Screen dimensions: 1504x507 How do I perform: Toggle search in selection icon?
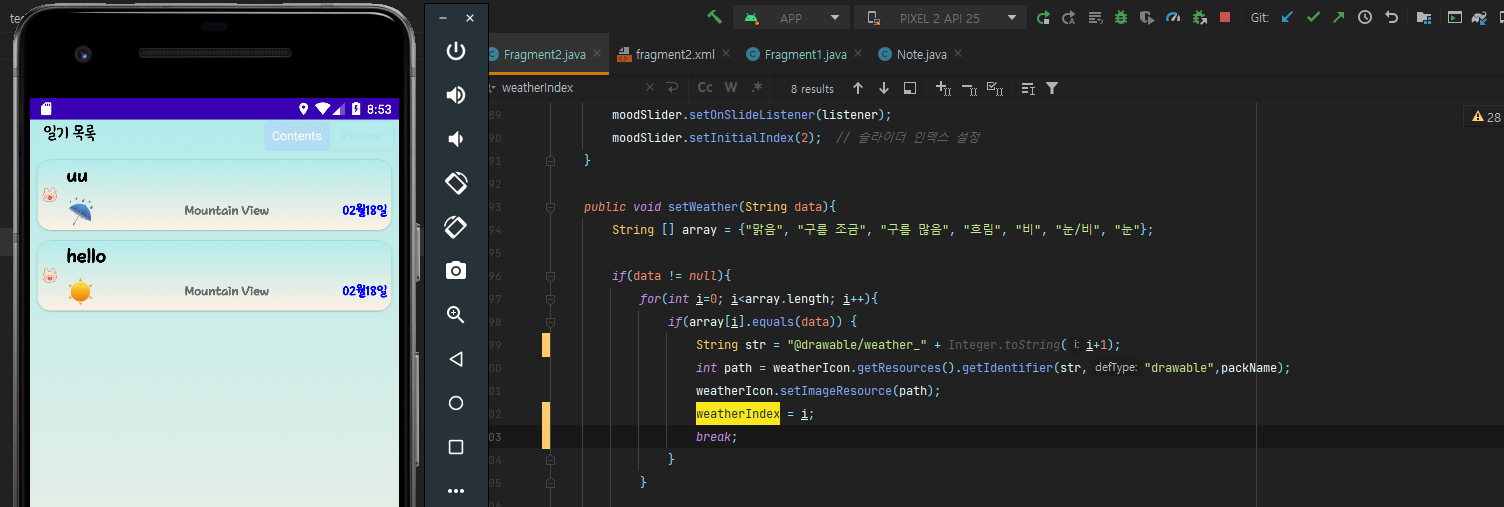point(909,88)
